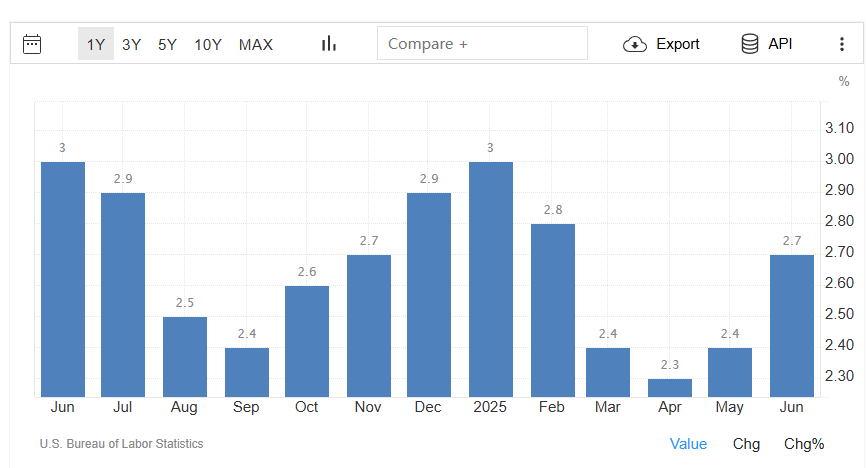Click the last Jun bar valued 2.7

tap(792, 325)
